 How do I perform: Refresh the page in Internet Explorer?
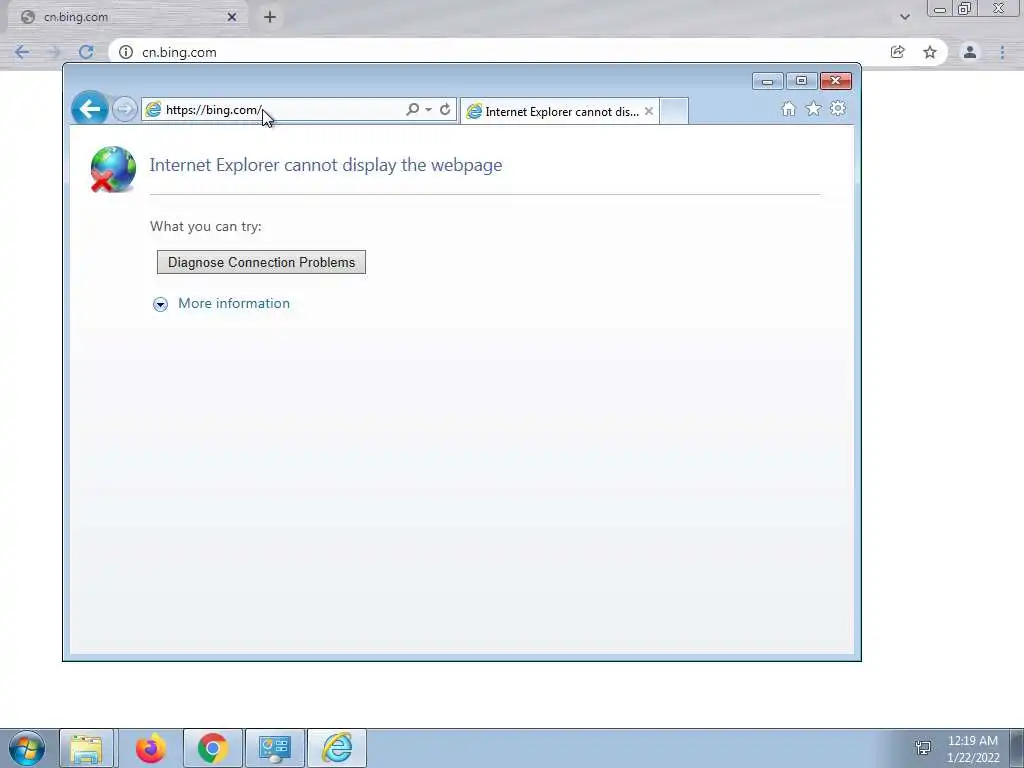445,109
